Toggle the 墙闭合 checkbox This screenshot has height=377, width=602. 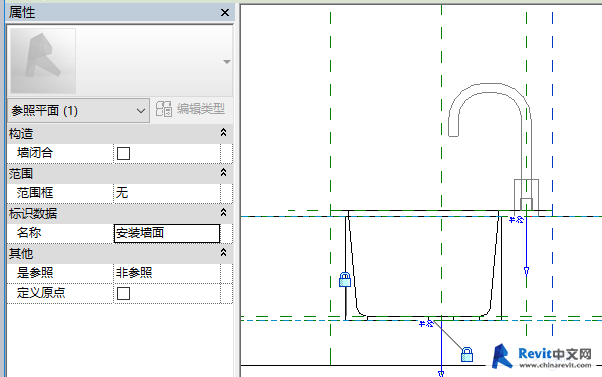(123, 153)
